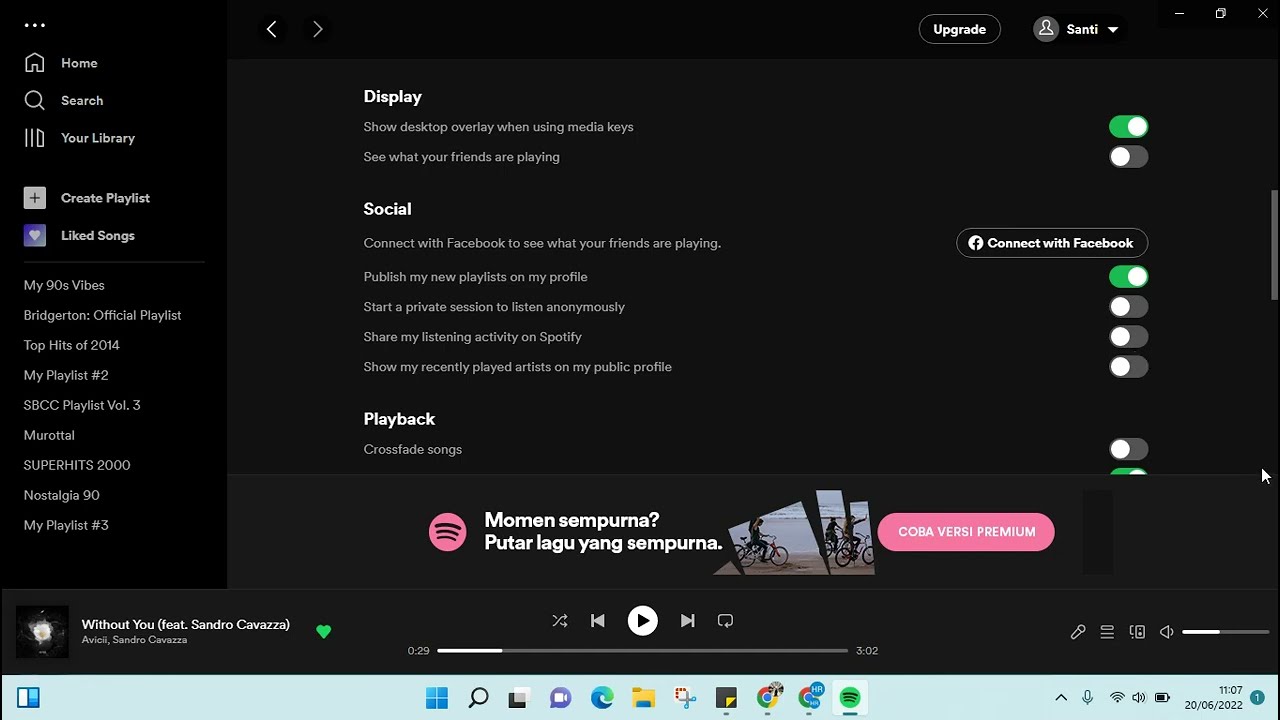Click the Spotify logo in ad banner
This screenshot has height=720, width=1280.
click(x=448, y=532)
